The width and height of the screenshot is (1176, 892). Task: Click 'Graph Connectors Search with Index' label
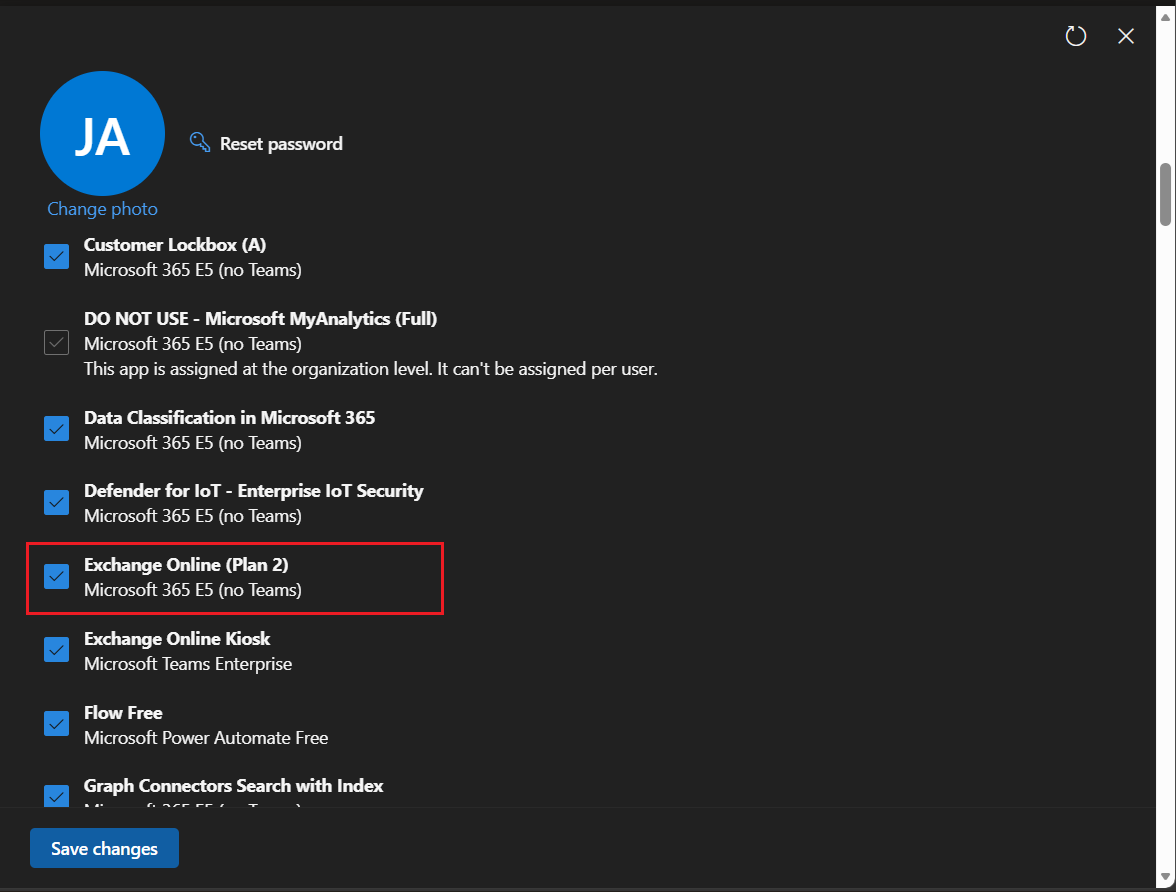233,785
